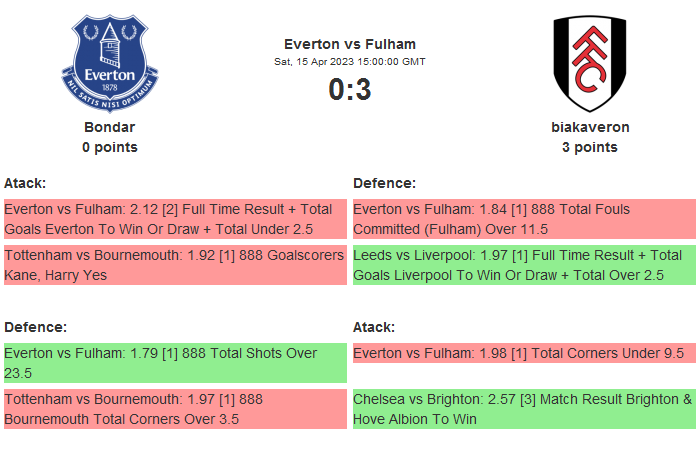Screen dimensions: 700x460
Task: Click biakaveron's 3 points label
Action: (590, 147)
